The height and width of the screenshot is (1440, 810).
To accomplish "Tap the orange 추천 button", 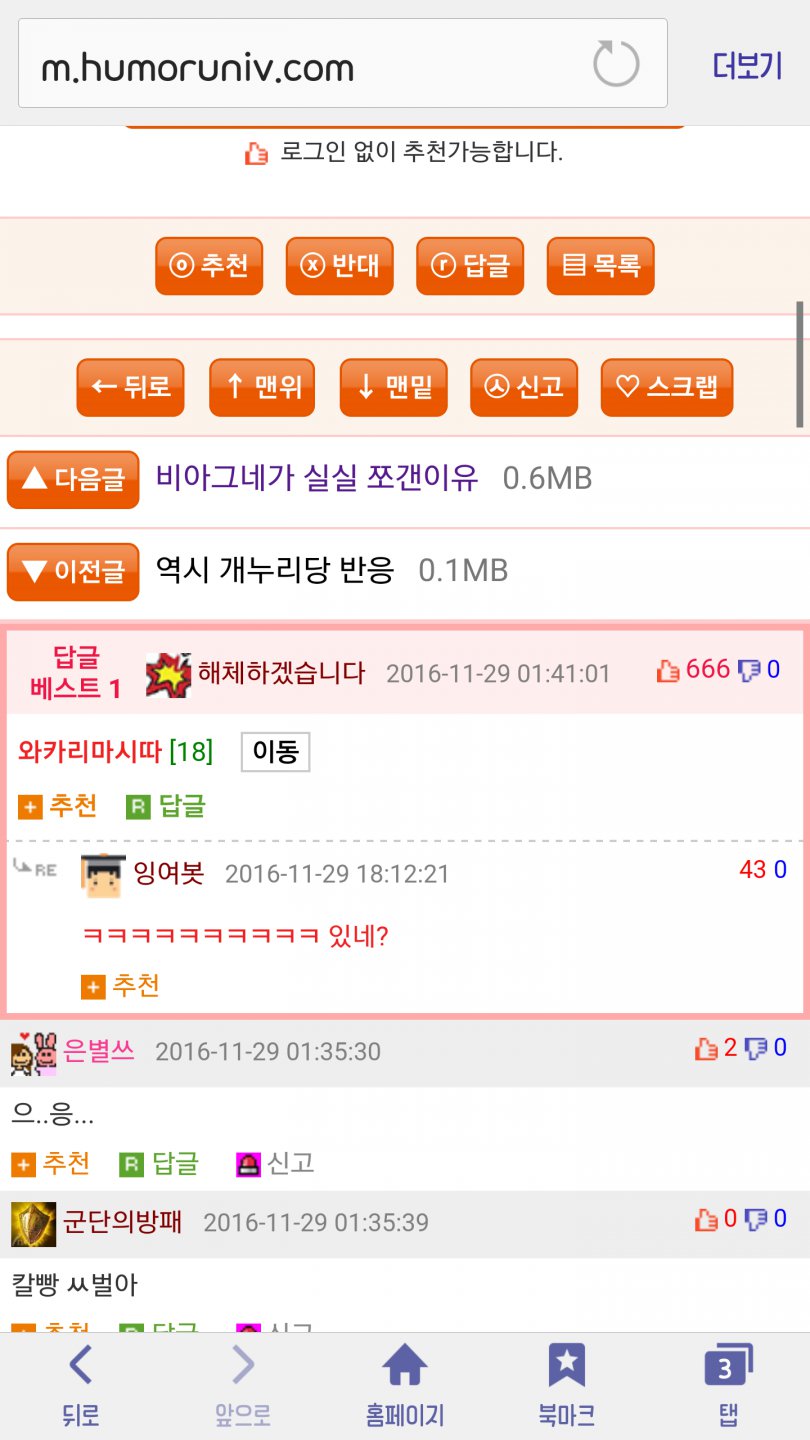I will pyautogui.click(x=209, y=266).
